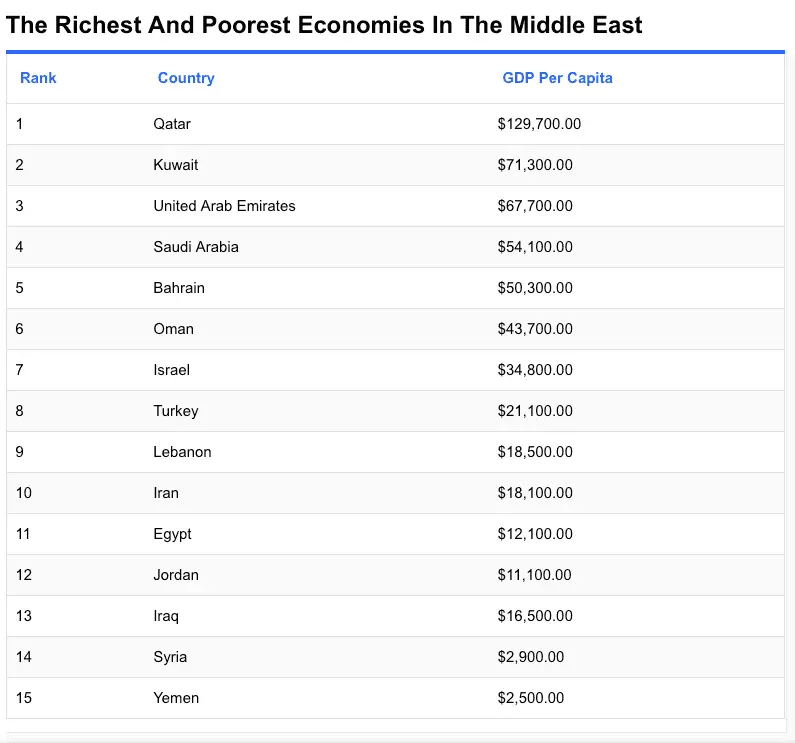This screenshot has height=743, width=795.
Task: Click rank number 10 beside Iran
Action: (24, 493)
